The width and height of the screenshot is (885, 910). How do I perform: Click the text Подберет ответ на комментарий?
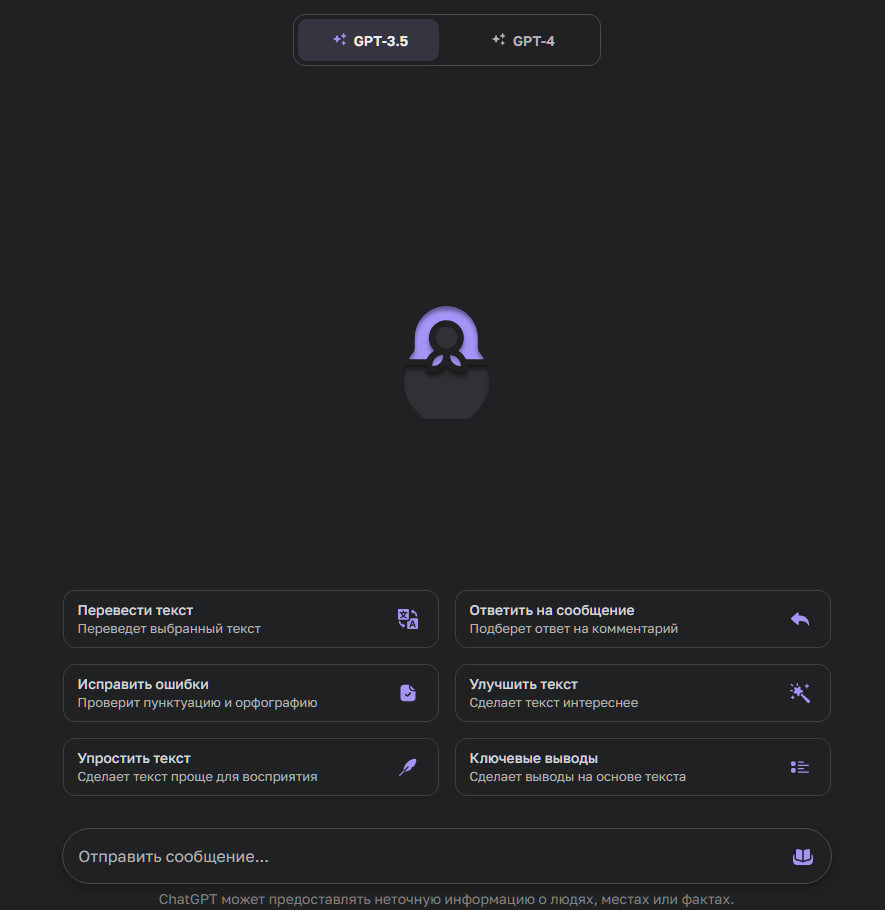pyautogui.click(x=573, y=629)
